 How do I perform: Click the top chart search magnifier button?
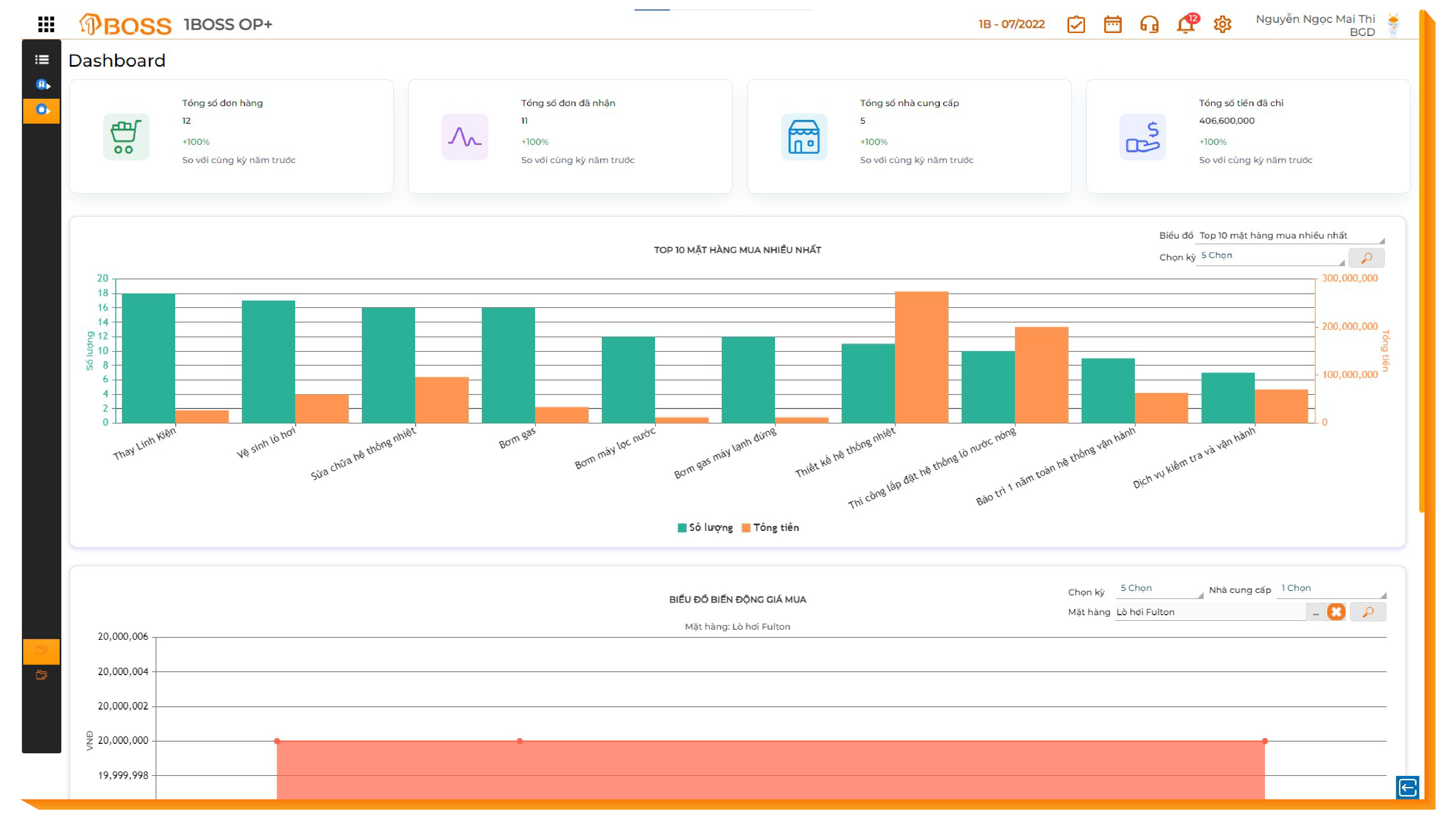click(1366, 258)
